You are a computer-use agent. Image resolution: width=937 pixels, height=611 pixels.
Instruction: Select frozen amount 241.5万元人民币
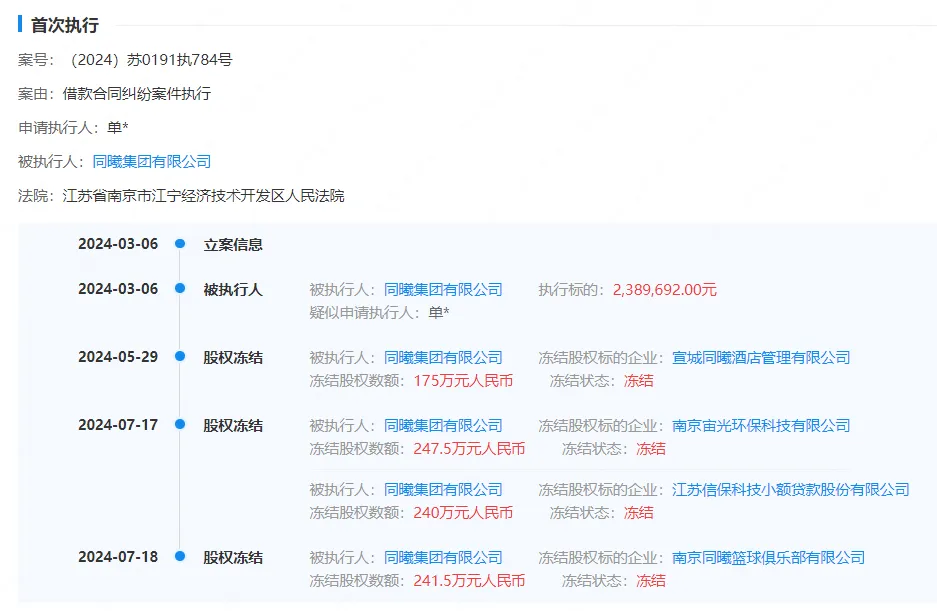(x=469, y=581)
